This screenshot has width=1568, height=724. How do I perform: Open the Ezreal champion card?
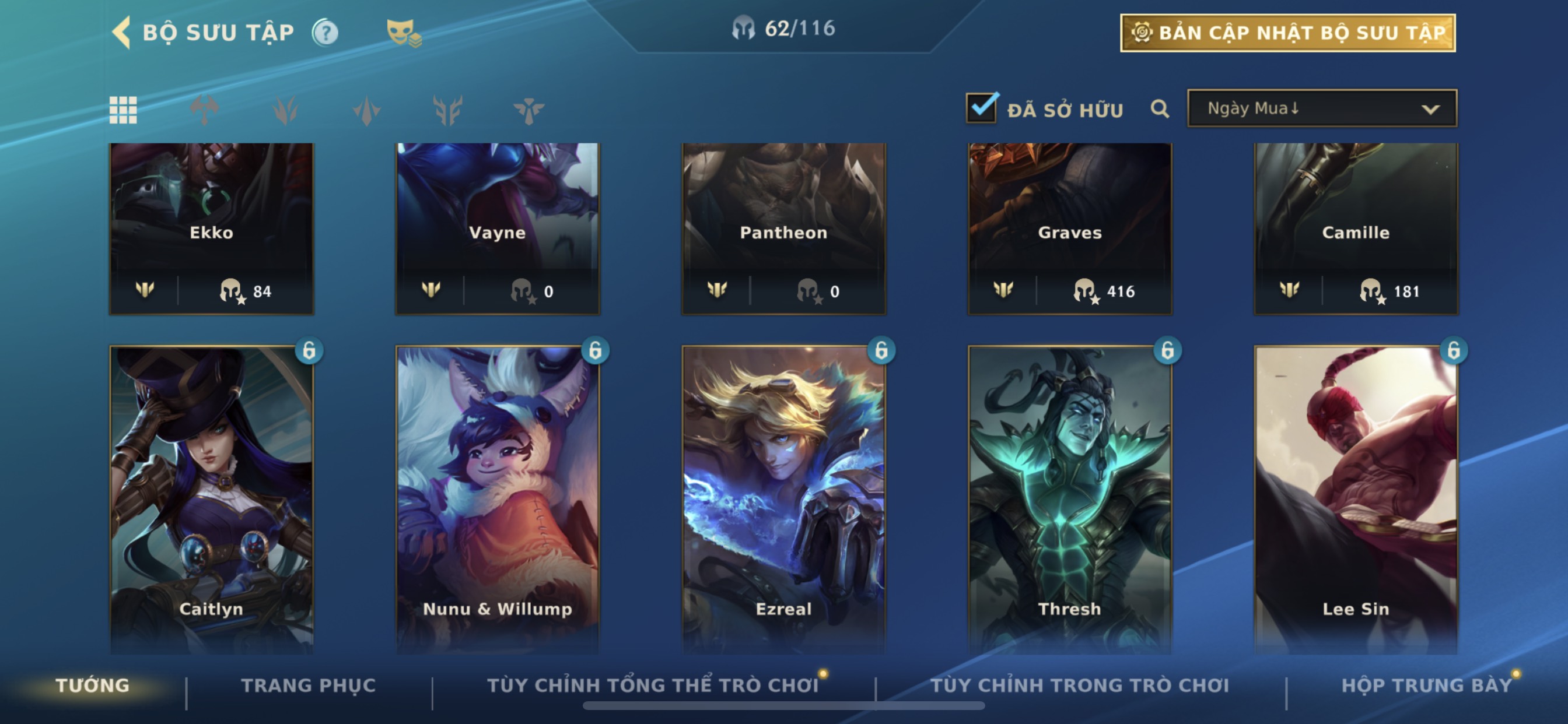coord(783,500)
